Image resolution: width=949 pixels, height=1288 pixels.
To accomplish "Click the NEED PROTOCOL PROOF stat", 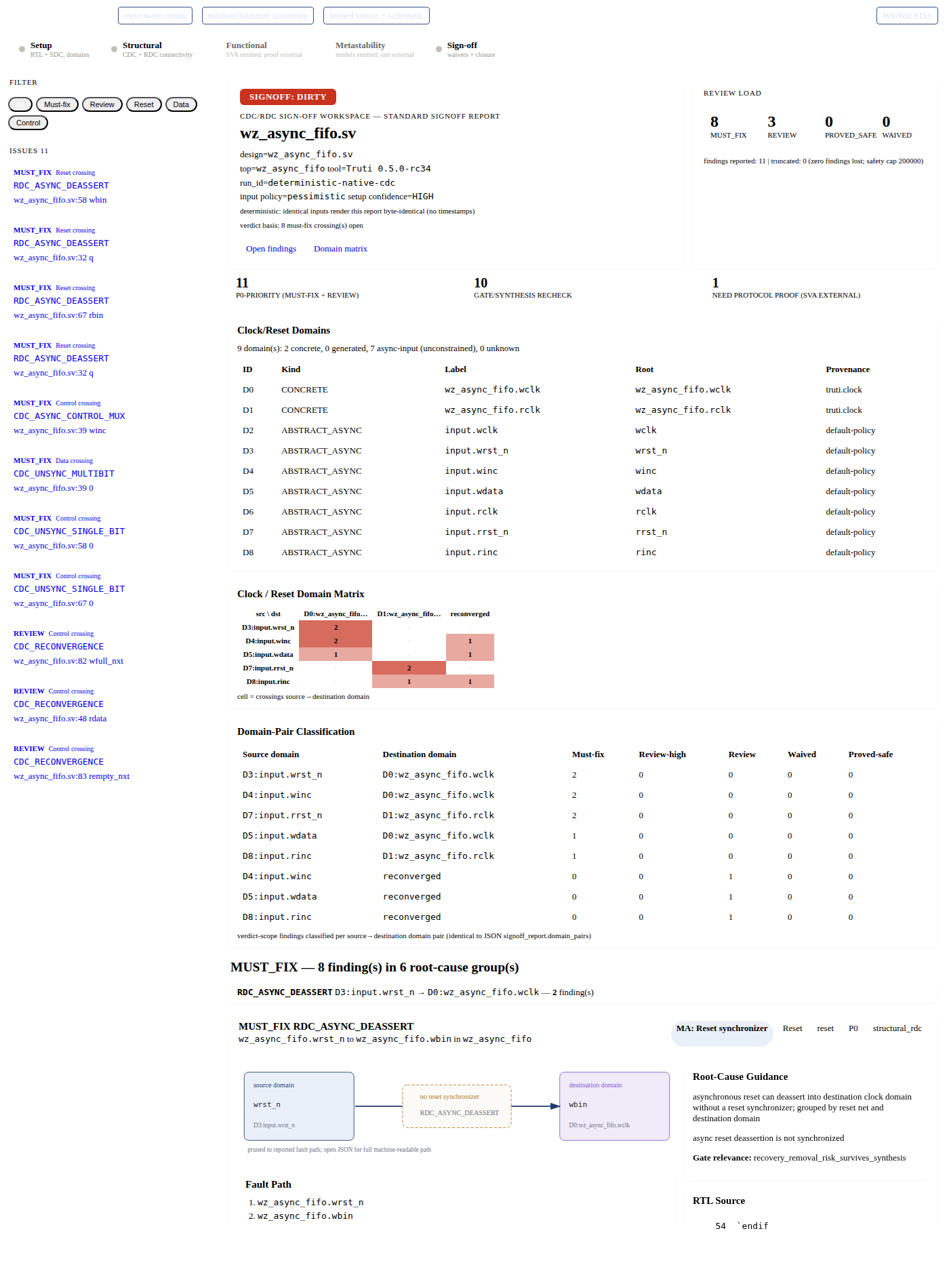I will (x=786, y=287).
